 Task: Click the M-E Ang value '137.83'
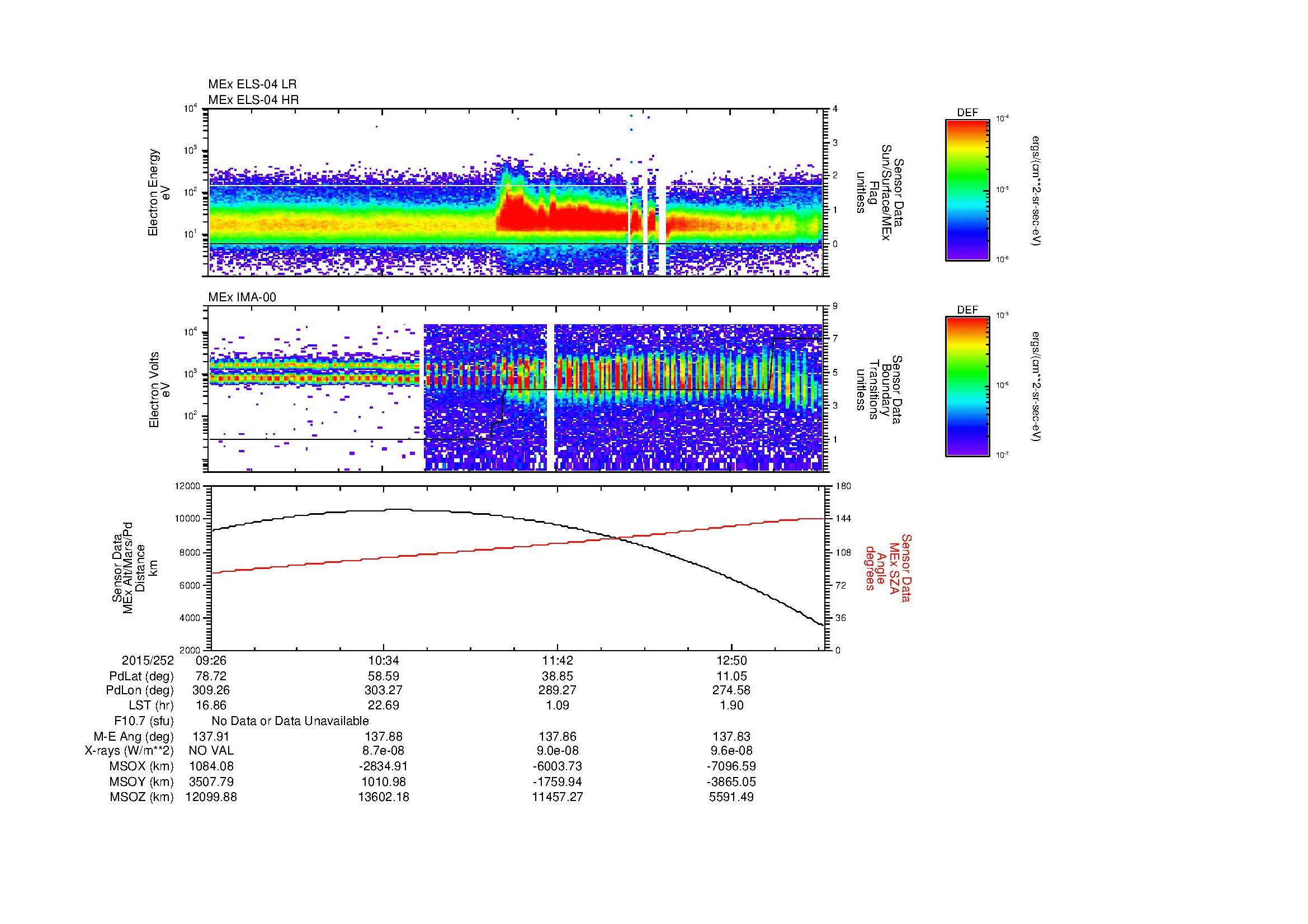point(731,737)
